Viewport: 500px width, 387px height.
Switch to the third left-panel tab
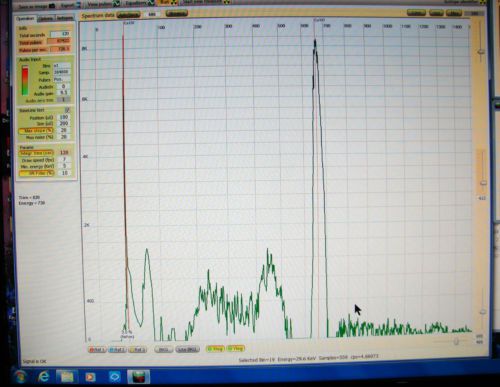point(65,18)
